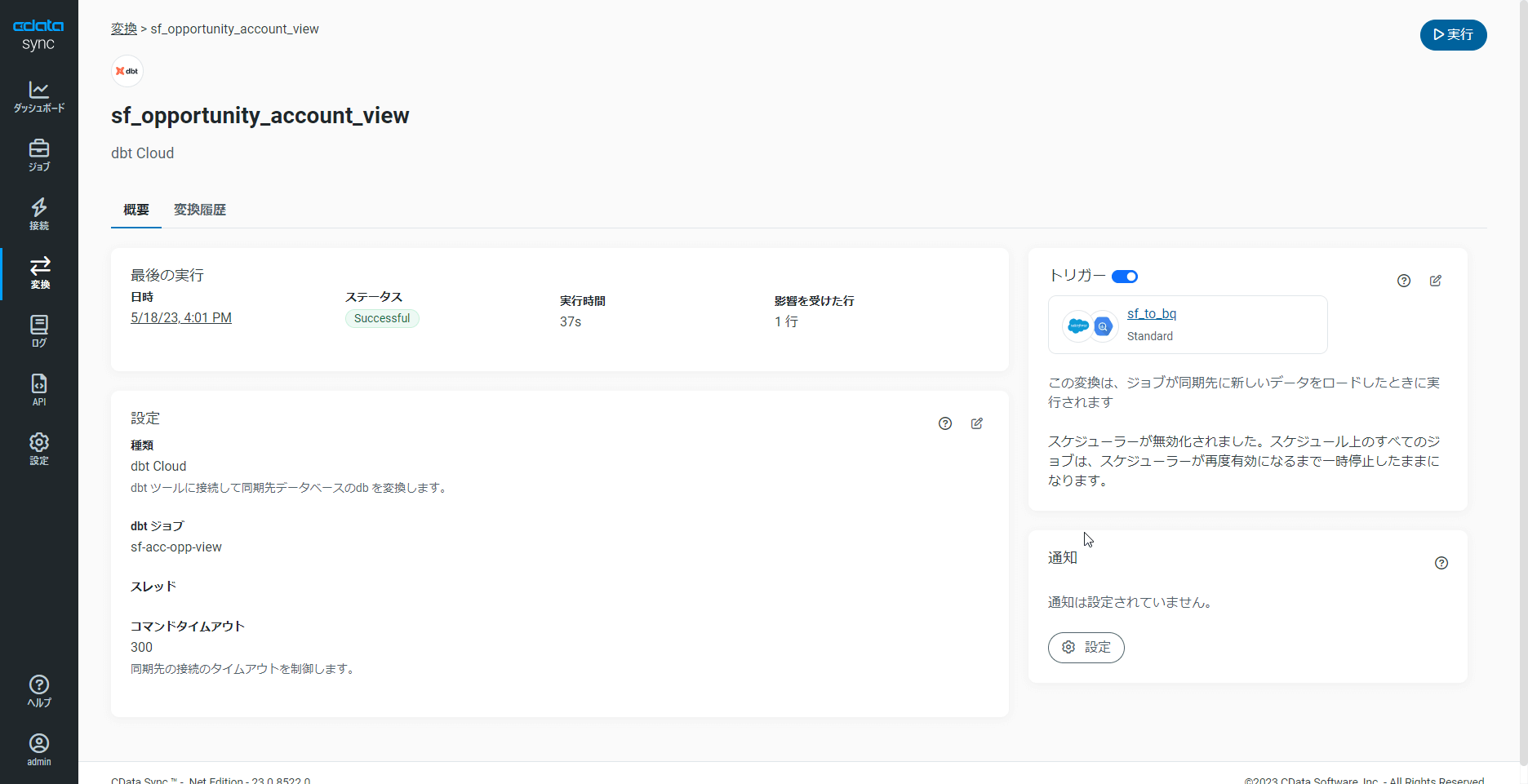
Task: Open the sf_to_bq job link
Action: [x=1152, y=313]
